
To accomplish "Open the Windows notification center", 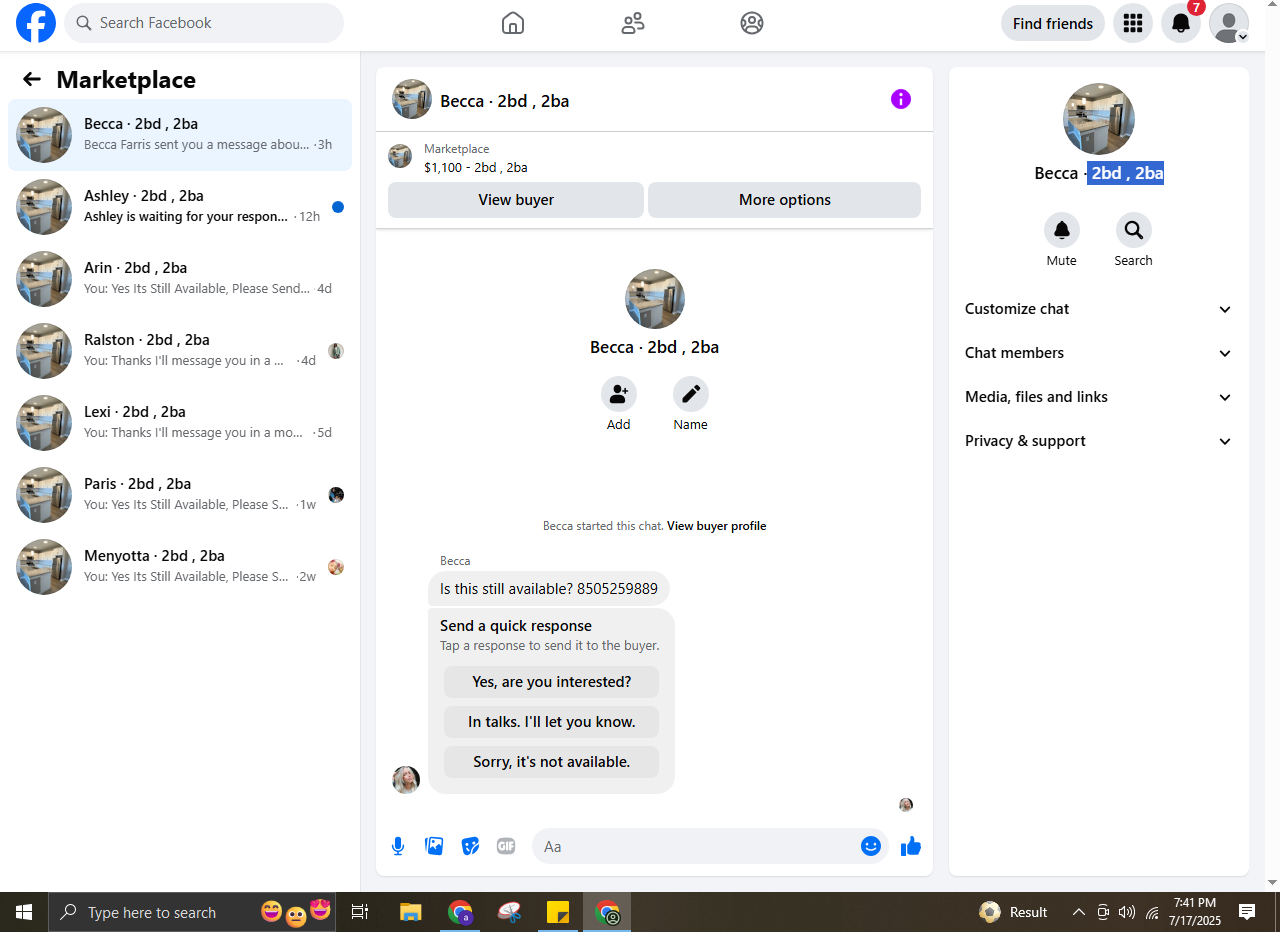I will (1247, 912).
